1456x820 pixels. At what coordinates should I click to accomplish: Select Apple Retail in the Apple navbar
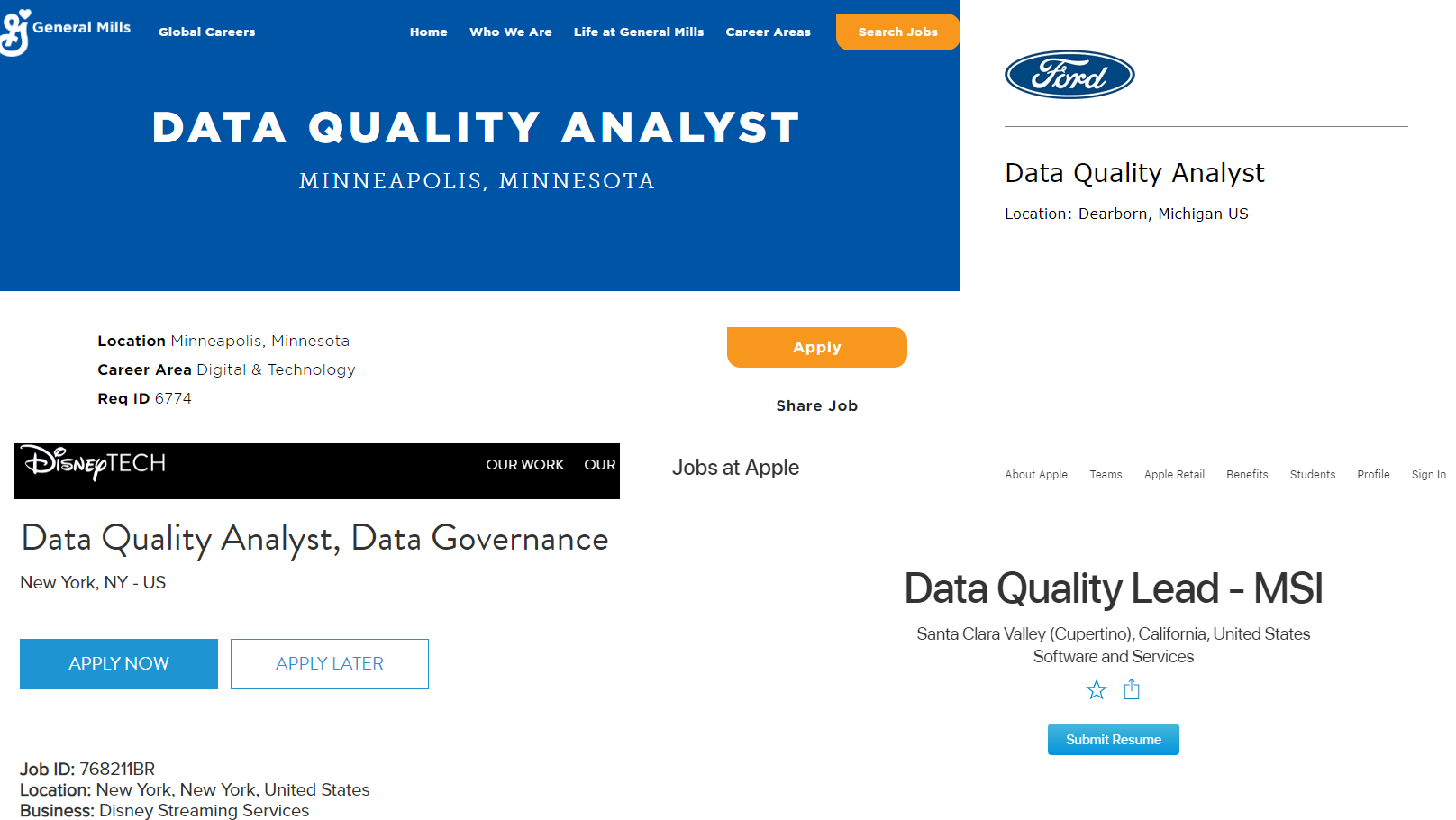pos(1174,475)
